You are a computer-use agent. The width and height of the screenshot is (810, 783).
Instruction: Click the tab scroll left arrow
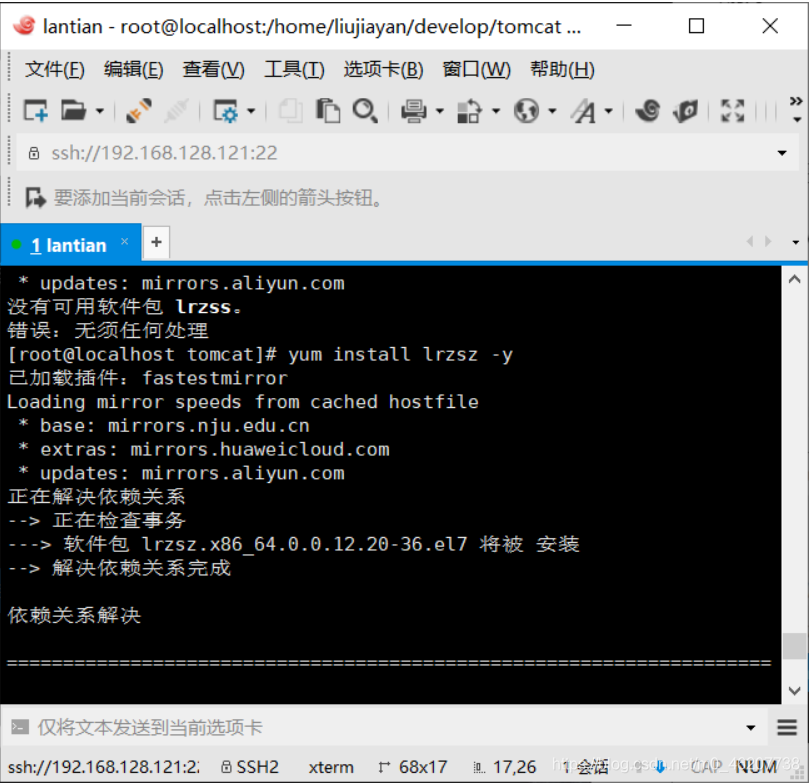tap(750, 242)
